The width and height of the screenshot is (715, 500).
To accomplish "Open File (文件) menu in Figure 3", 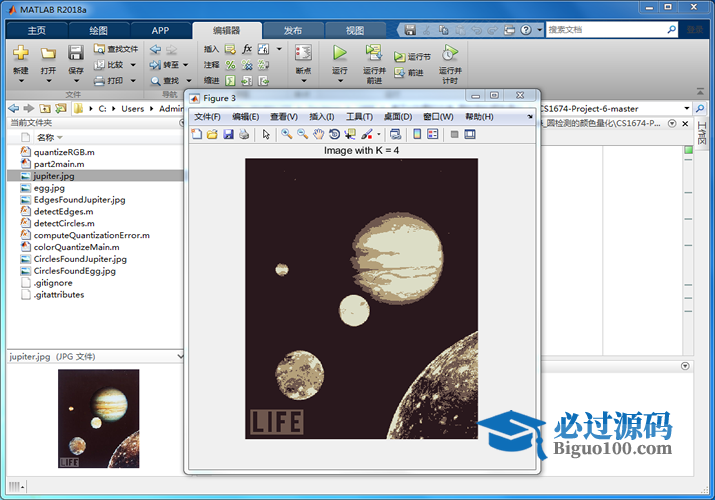I will 207,117.
